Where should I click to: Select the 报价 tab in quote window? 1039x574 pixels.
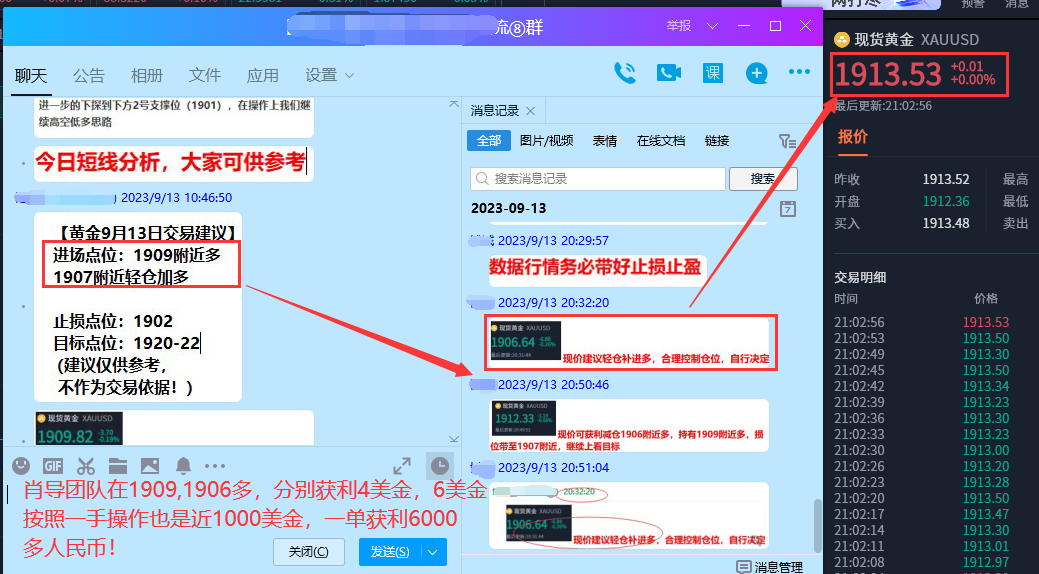click(x=852, y=137)
